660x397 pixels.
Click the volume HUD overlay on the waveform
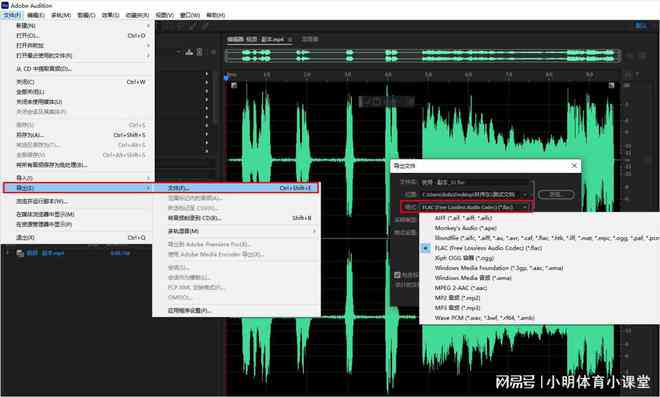point(386,101)
